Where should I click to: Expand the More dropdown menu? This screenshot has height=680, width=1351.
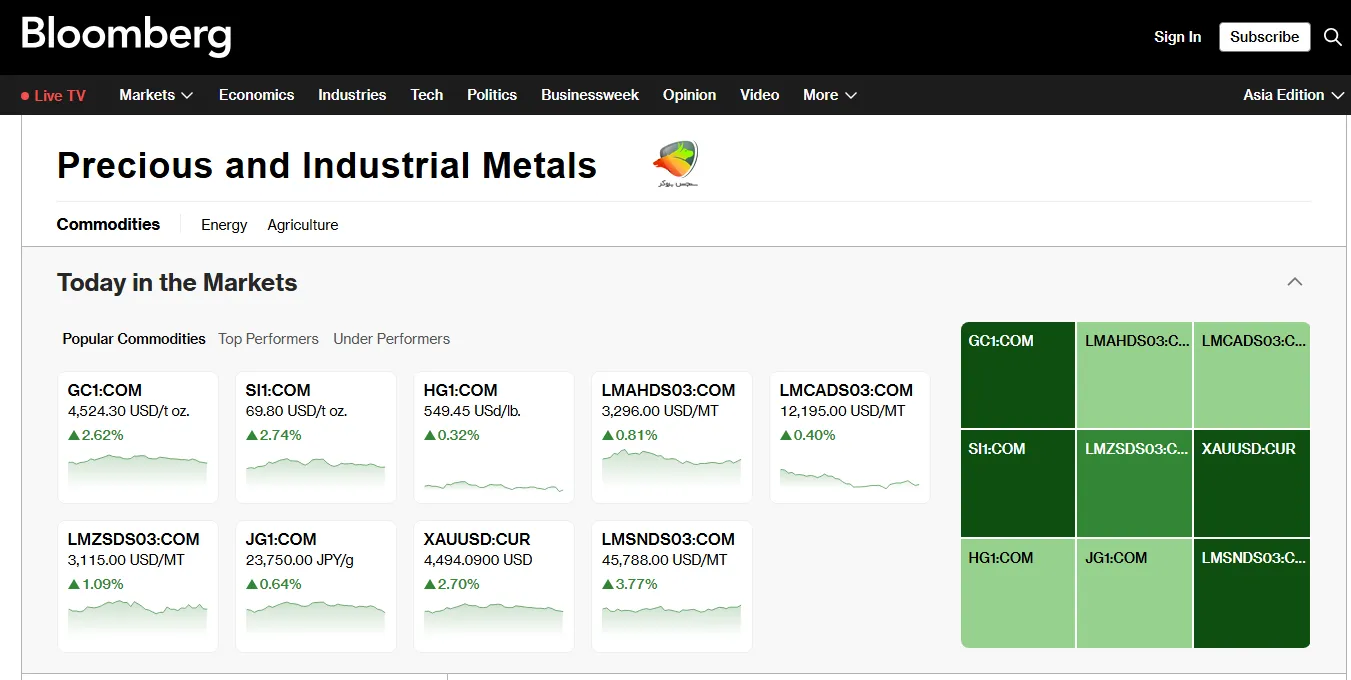point(830,95)
